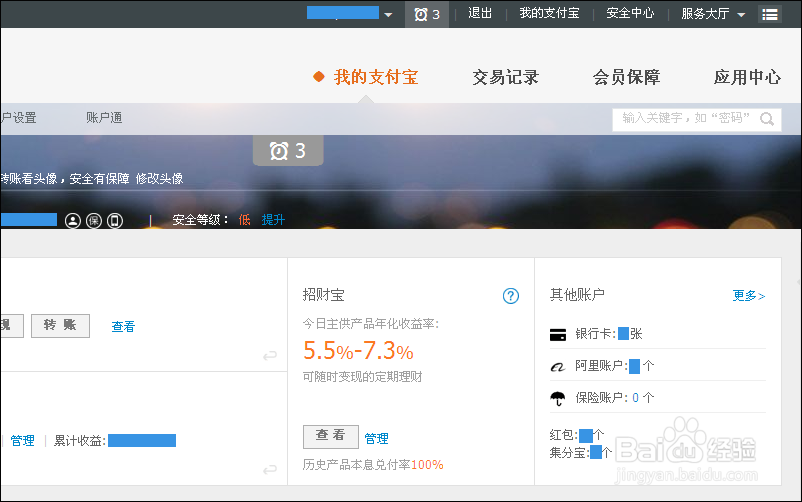Click the Ali account logo icon

[558, 366]
